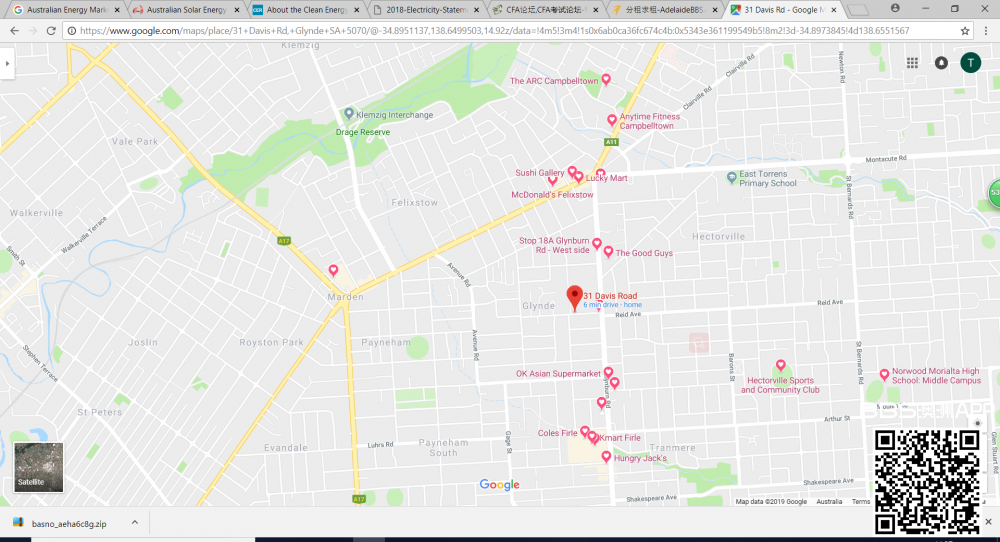This screenshot has width=1000, height=542.
Task: Open Google notifications bell icon
Action: tap(941, 62)
